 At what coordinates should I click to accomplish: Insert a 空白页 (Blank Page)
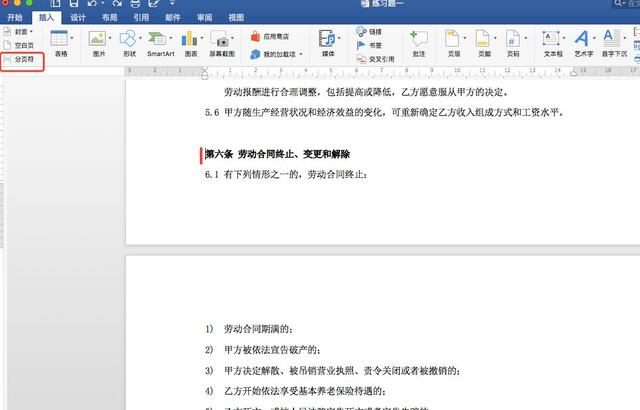pyautogui.click(x=19, y=45)
